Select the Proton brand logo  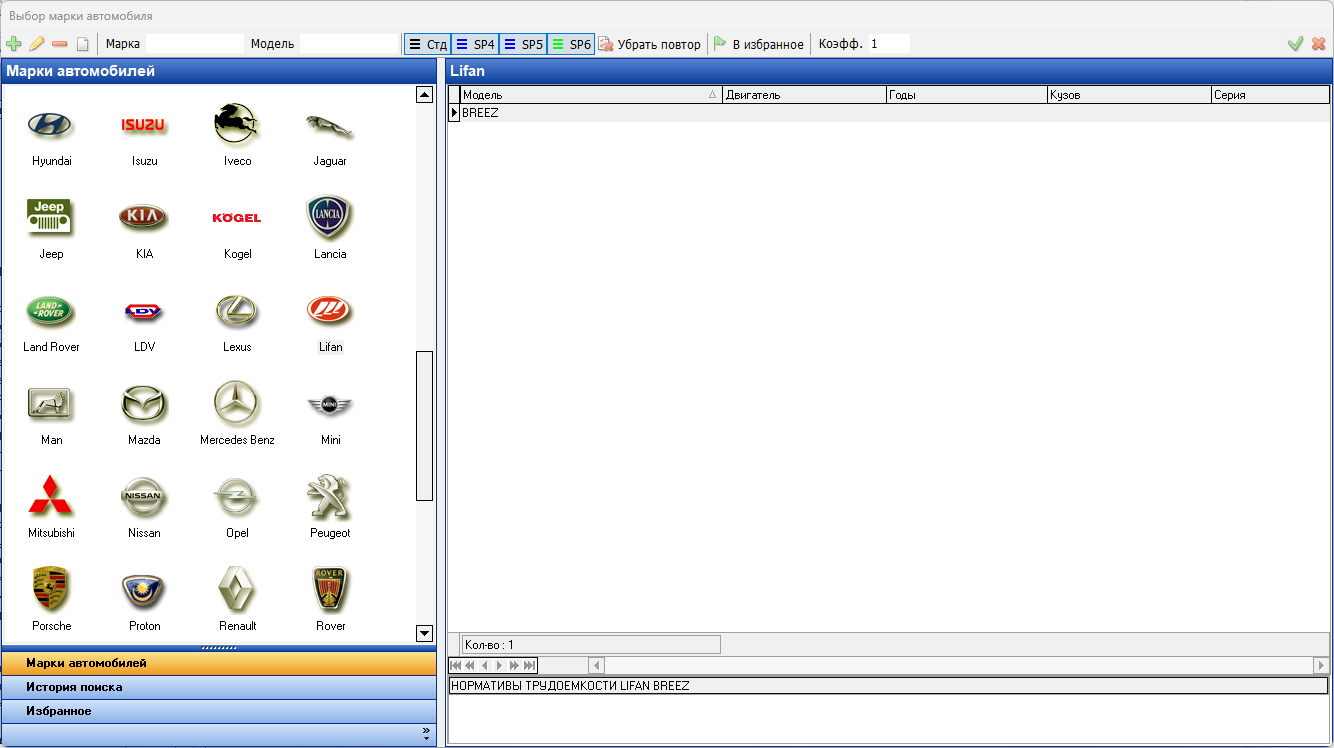tap(144, 590)
